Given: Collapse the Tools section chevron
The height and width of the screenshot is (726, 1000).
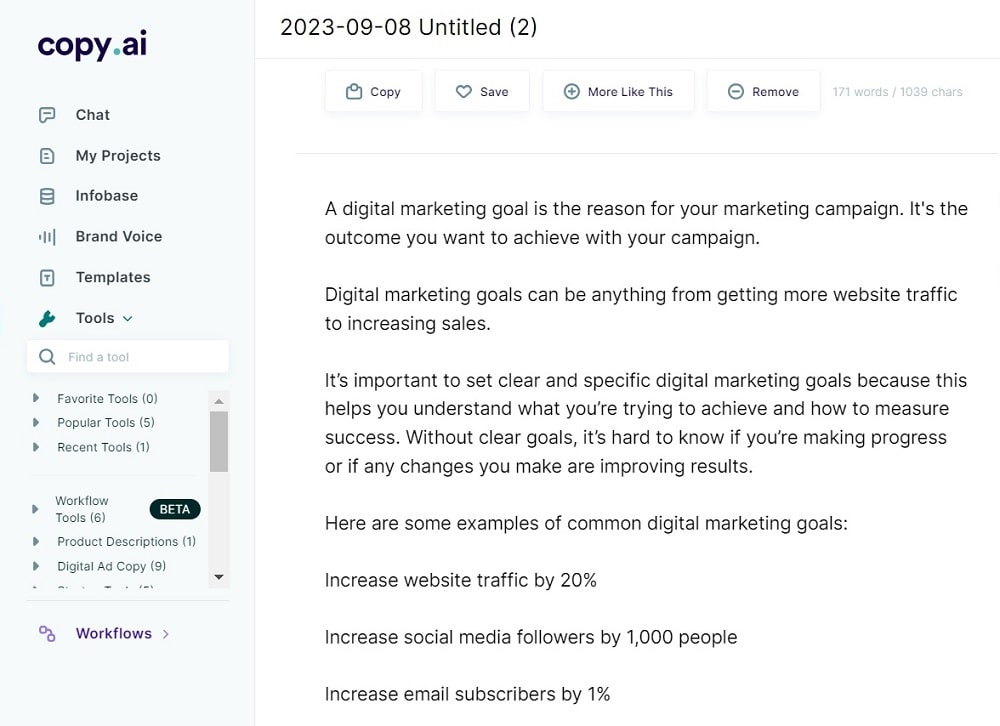Looking at the screenshot, I should click(x=128, y=318).
